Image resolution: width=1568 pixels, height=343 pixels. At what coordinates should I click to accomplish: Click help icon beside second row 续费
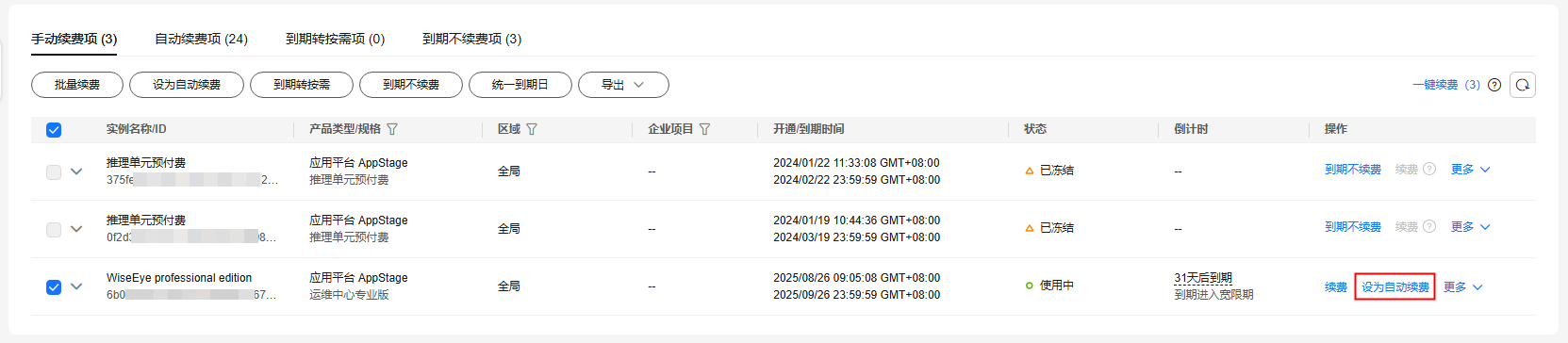point(1429,227)
